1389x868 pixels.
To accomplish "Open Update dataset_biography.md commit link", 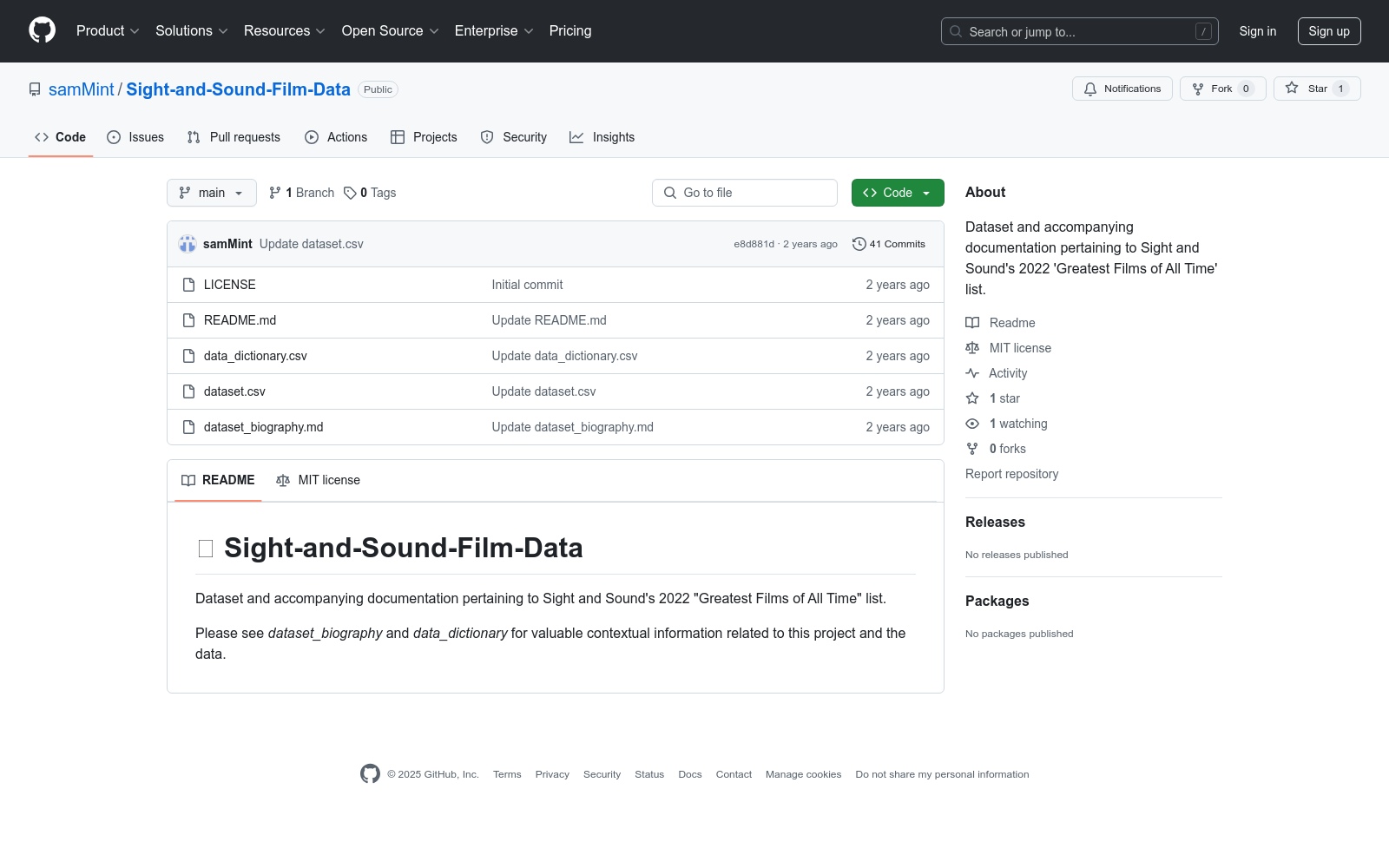I will (x=572, y=427).
